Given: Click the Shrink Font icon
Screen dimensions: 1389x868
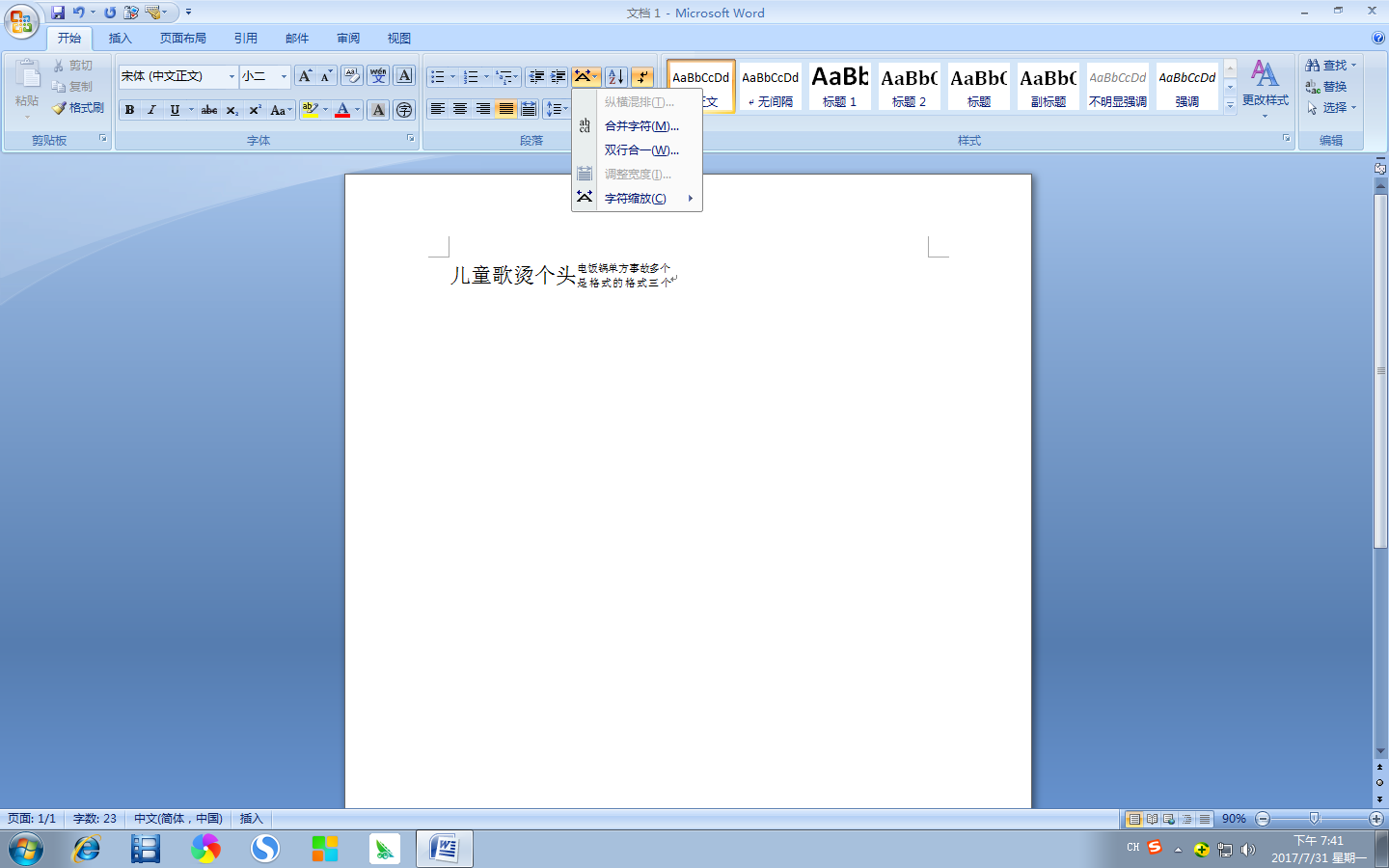Looking at the screenshot, I should [326, 76].
